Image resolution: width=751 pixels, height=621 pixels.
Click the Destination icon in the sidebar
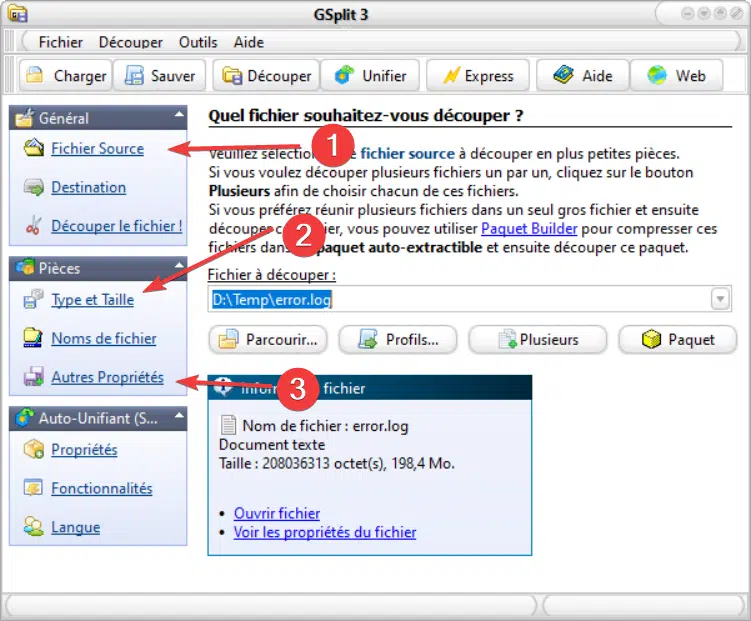coord(34,187)
